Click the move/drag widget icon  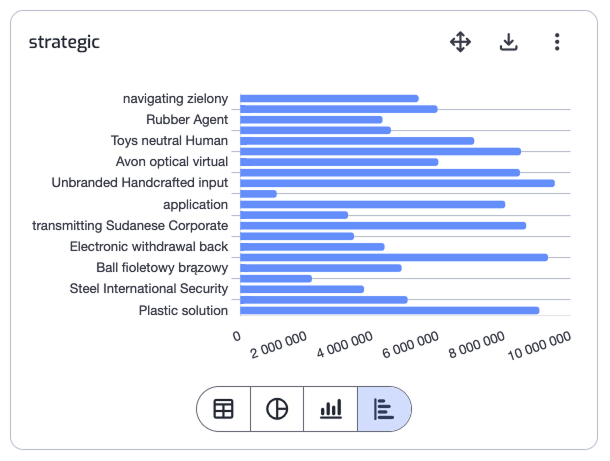point(460,42)
